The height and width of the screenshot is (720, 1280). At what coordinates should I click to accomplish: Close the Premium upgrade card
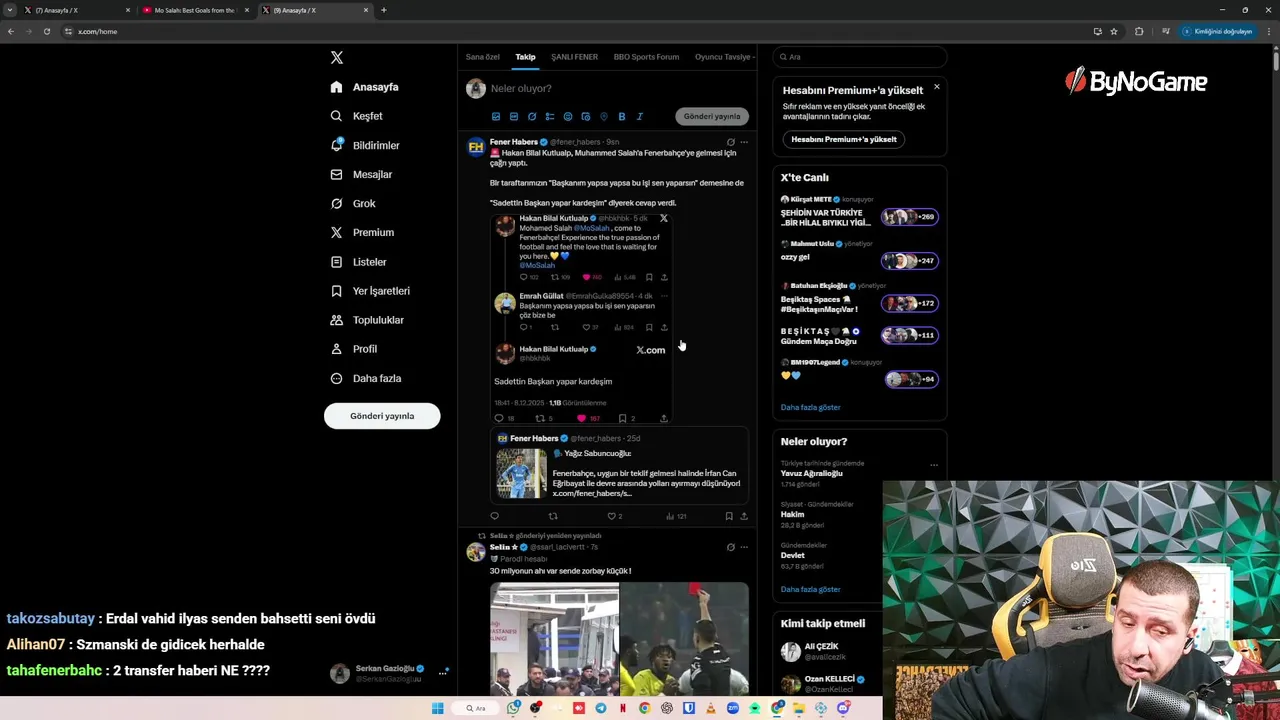coord(937,87)
